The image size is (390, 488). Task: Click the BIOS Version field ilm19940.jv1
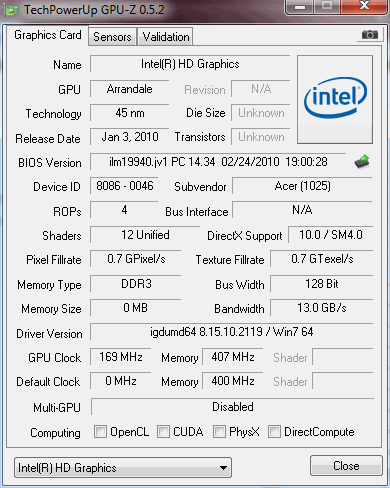click(218, 162)
